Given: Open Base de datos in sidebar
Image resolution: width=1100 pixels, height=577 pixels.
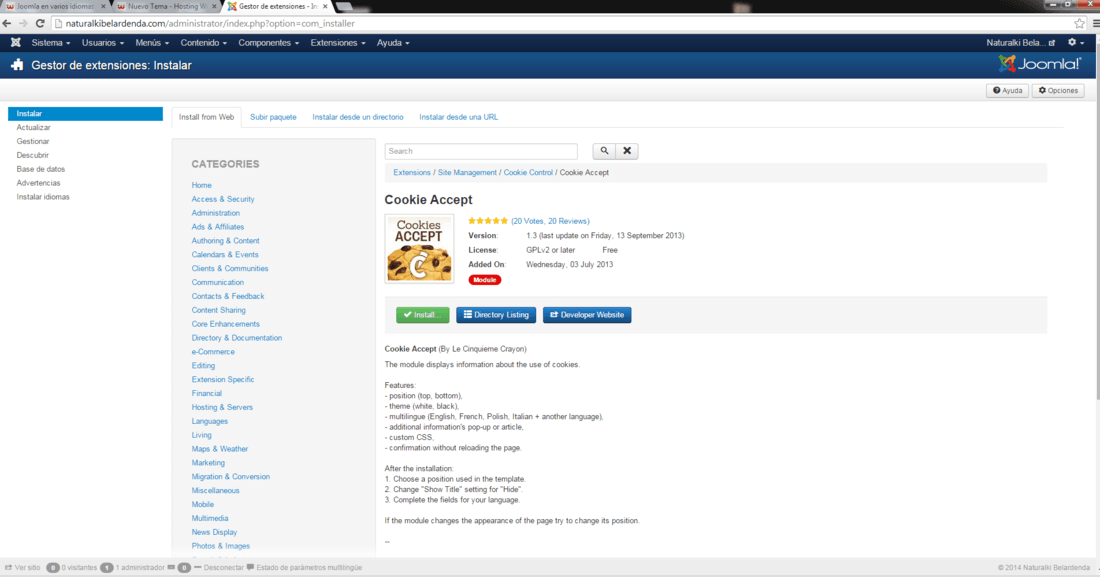Looking at the screenshot, I should click(x=41, y=169).
